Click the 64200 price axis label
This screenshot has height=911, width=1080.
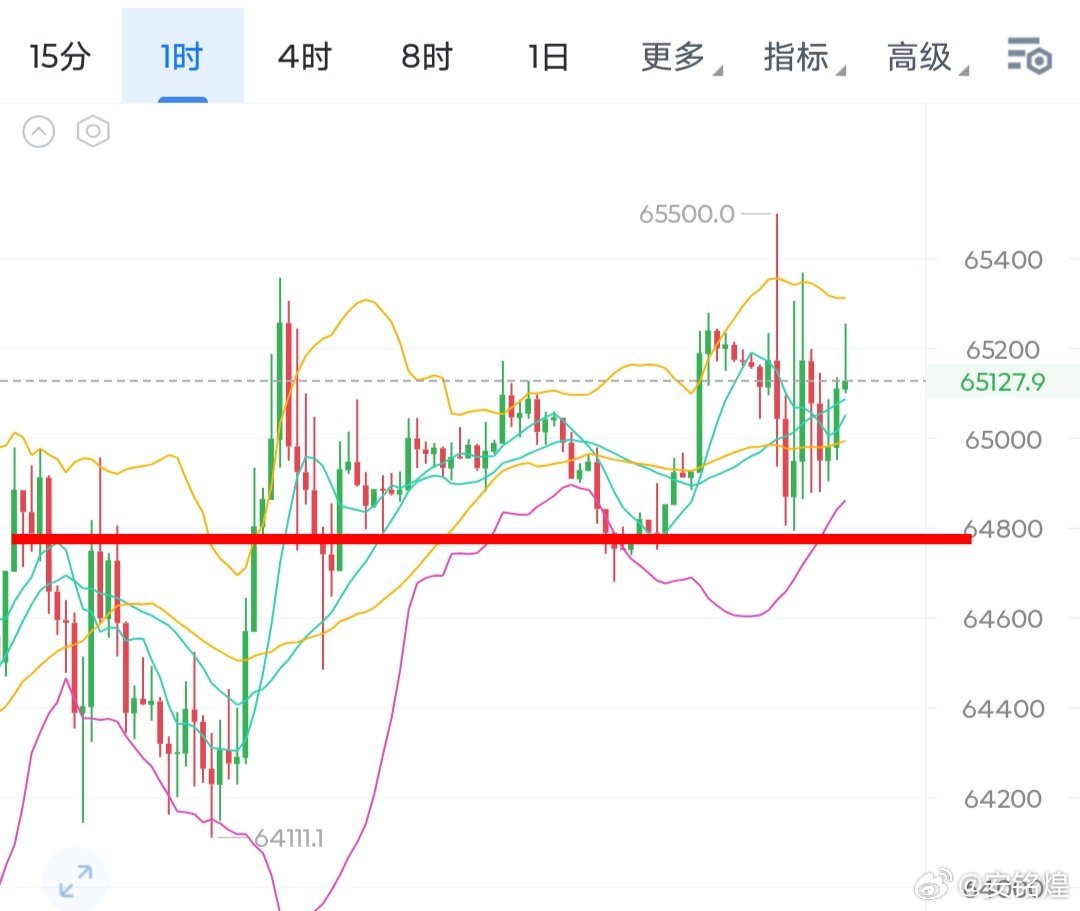coord(1003,799)
